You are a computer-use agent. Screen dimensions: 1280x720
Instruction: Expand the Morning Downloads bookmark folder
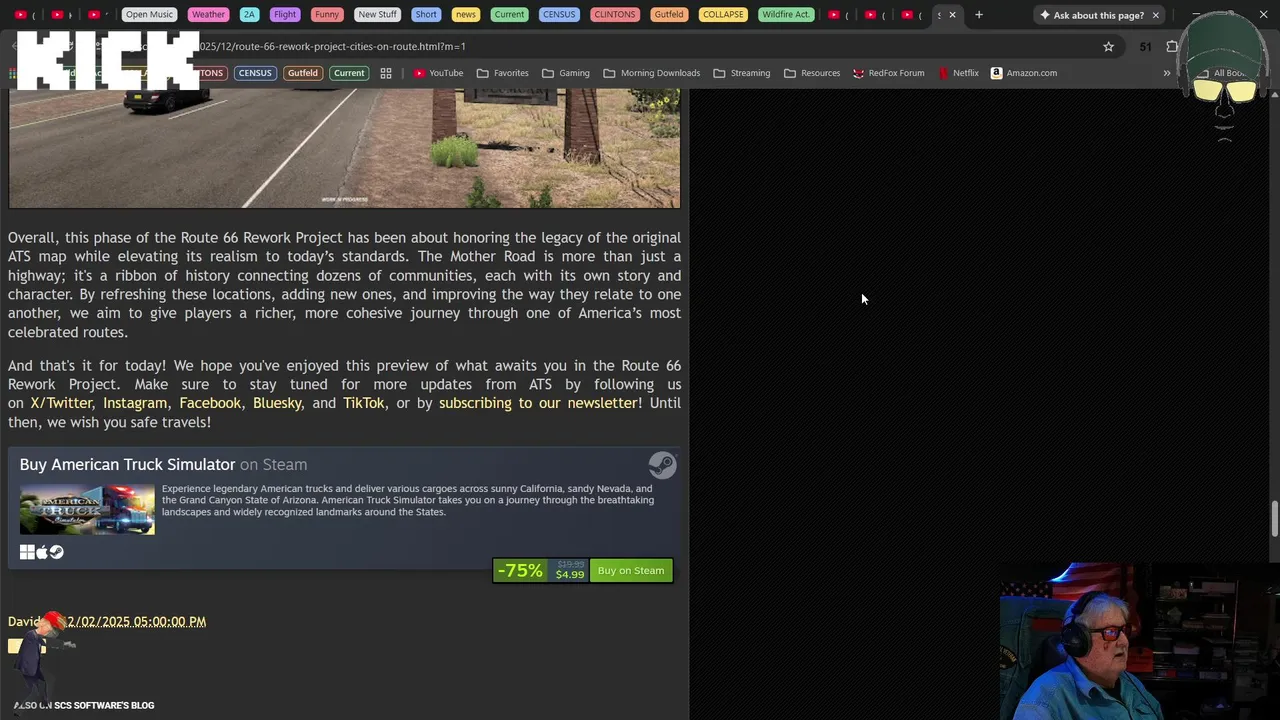[x=650, y=73]
